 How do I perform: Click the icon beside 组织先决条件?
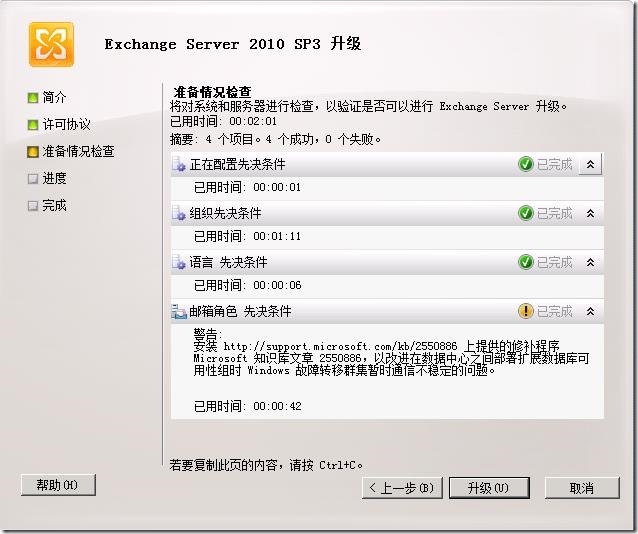[179, 213]
